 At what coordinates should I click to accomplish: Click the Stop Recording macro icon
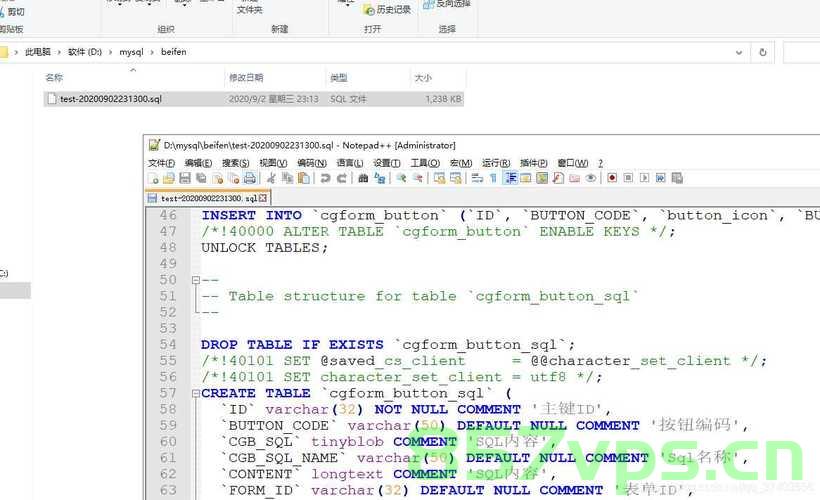[x=628, y=178]
